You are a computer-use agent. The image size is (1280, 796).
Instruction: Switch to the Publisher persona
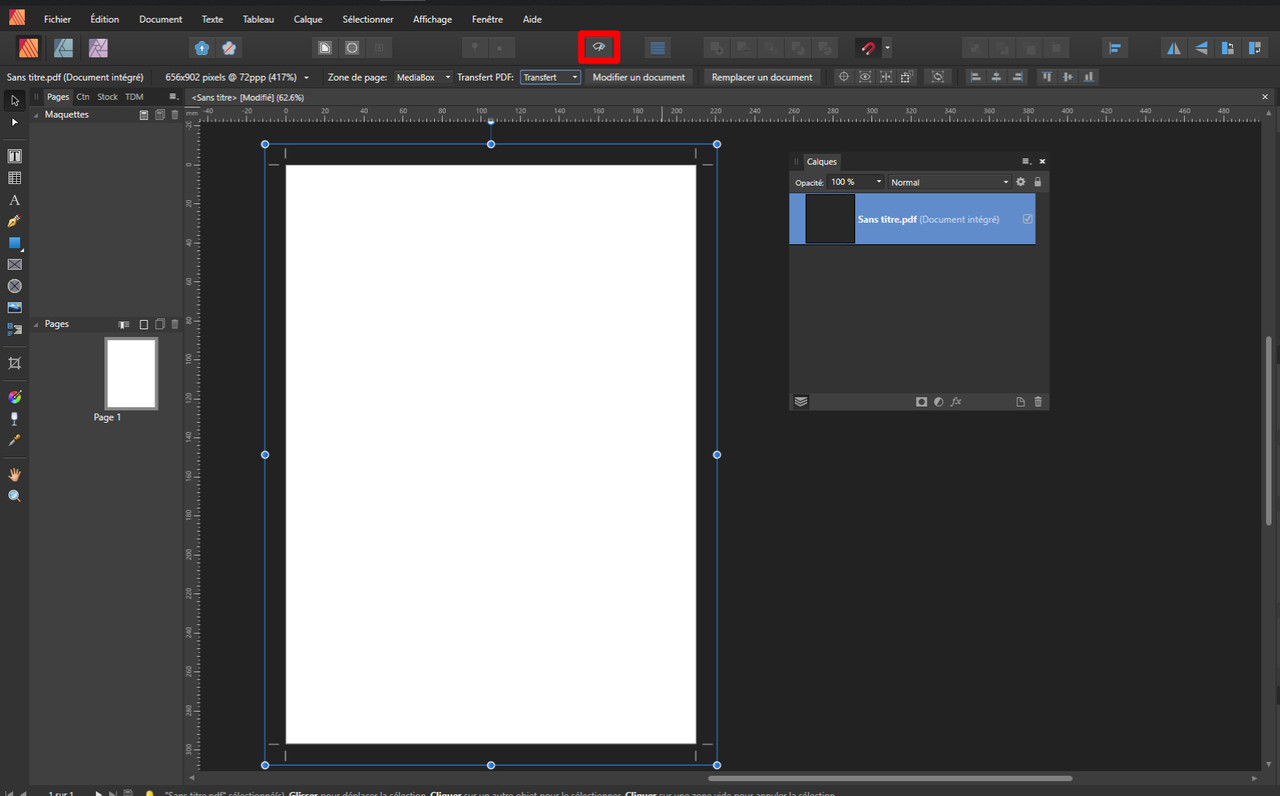tap(29, 47)
